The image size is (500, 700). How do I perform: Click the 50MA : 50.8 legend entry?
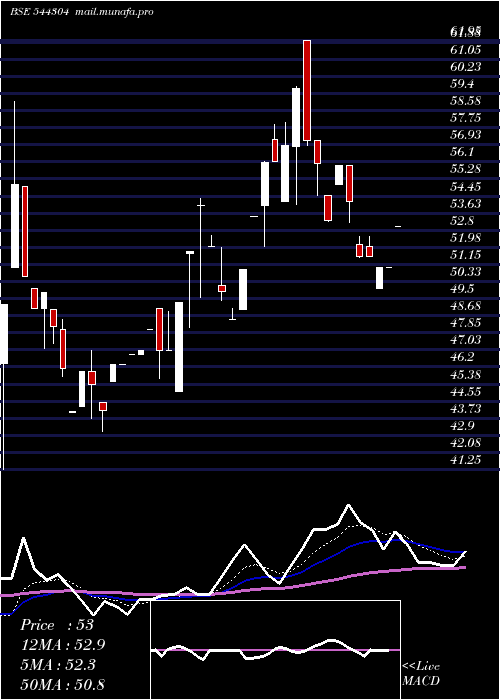[63, 684]
